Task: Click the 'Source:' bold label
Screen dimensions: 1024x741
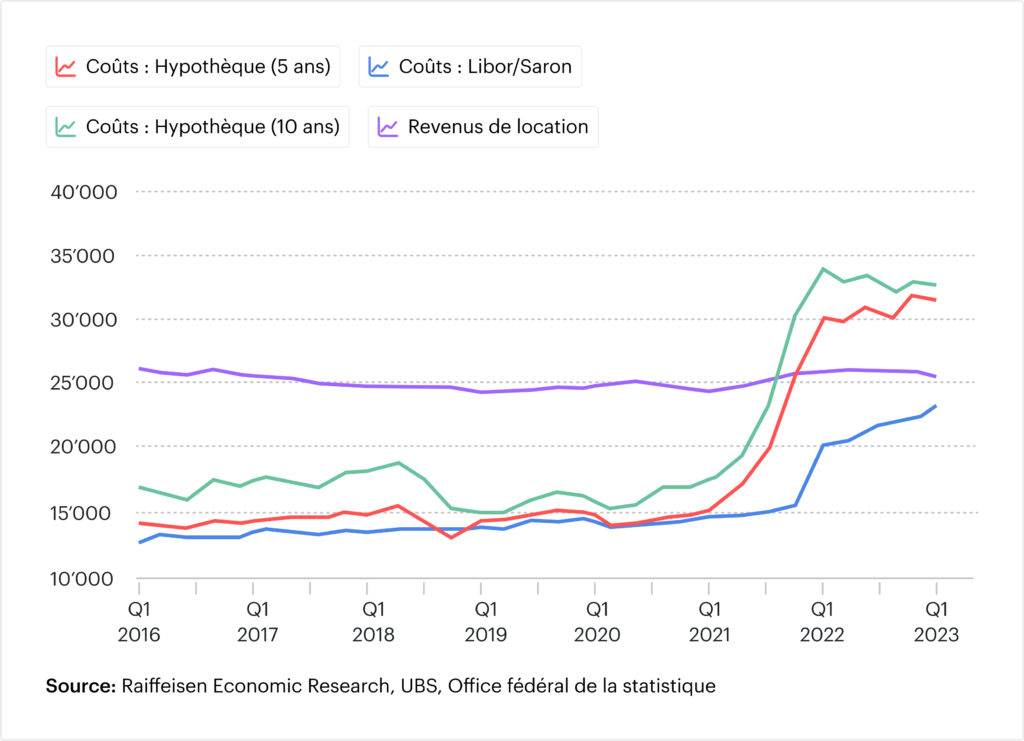Action: 81,686
